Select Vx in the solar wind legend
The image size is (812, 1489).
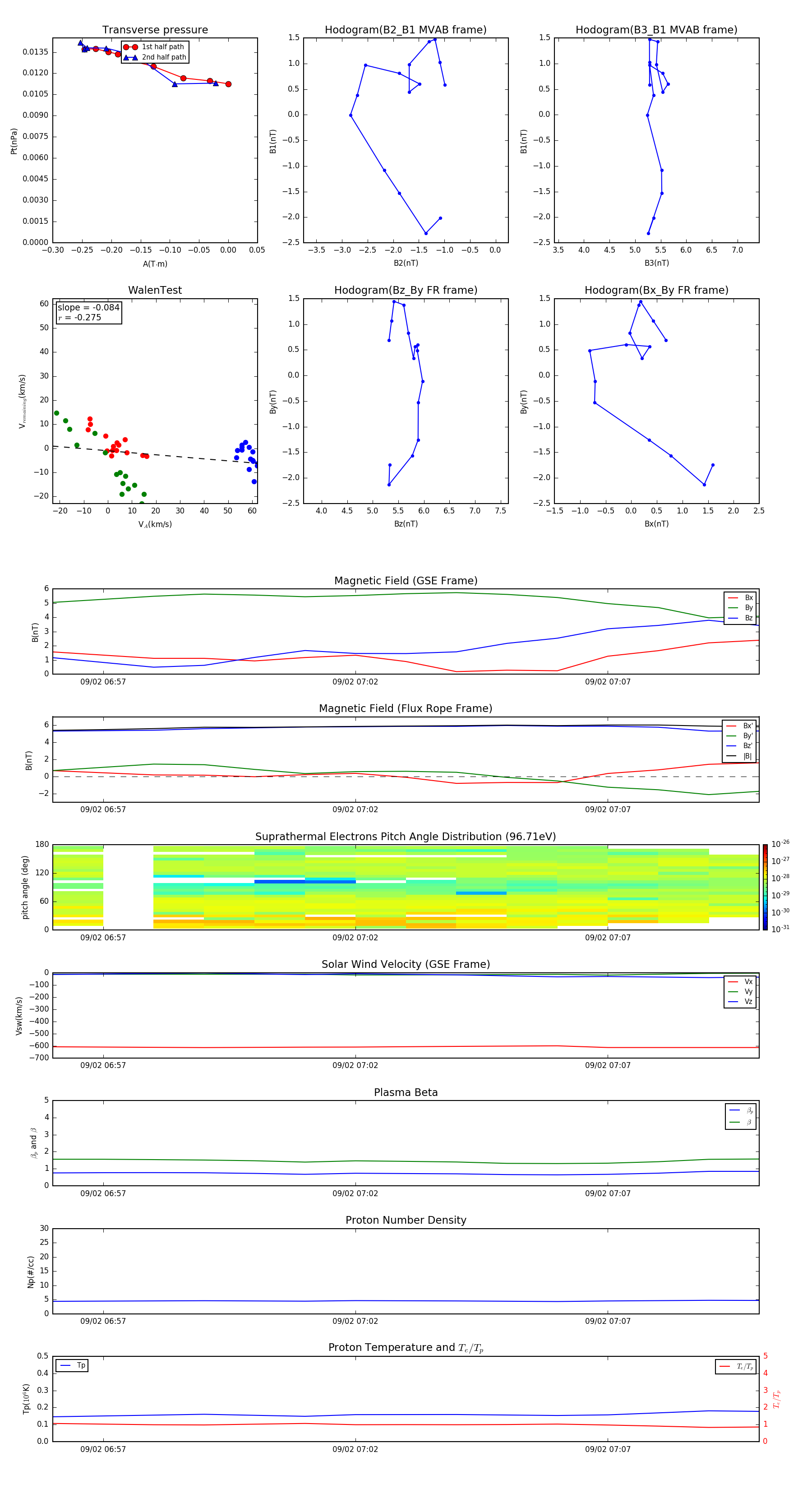point(740,982)
